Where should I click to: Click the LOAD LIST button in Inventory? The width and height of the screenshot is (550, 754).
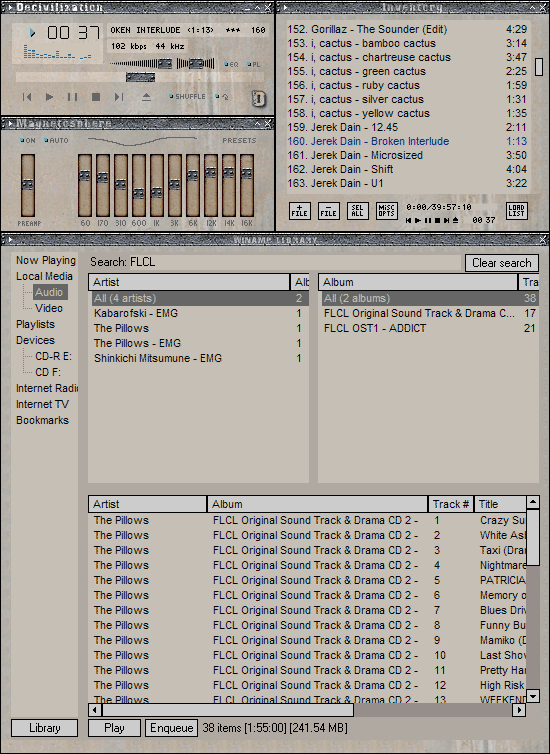click(517, 211)
